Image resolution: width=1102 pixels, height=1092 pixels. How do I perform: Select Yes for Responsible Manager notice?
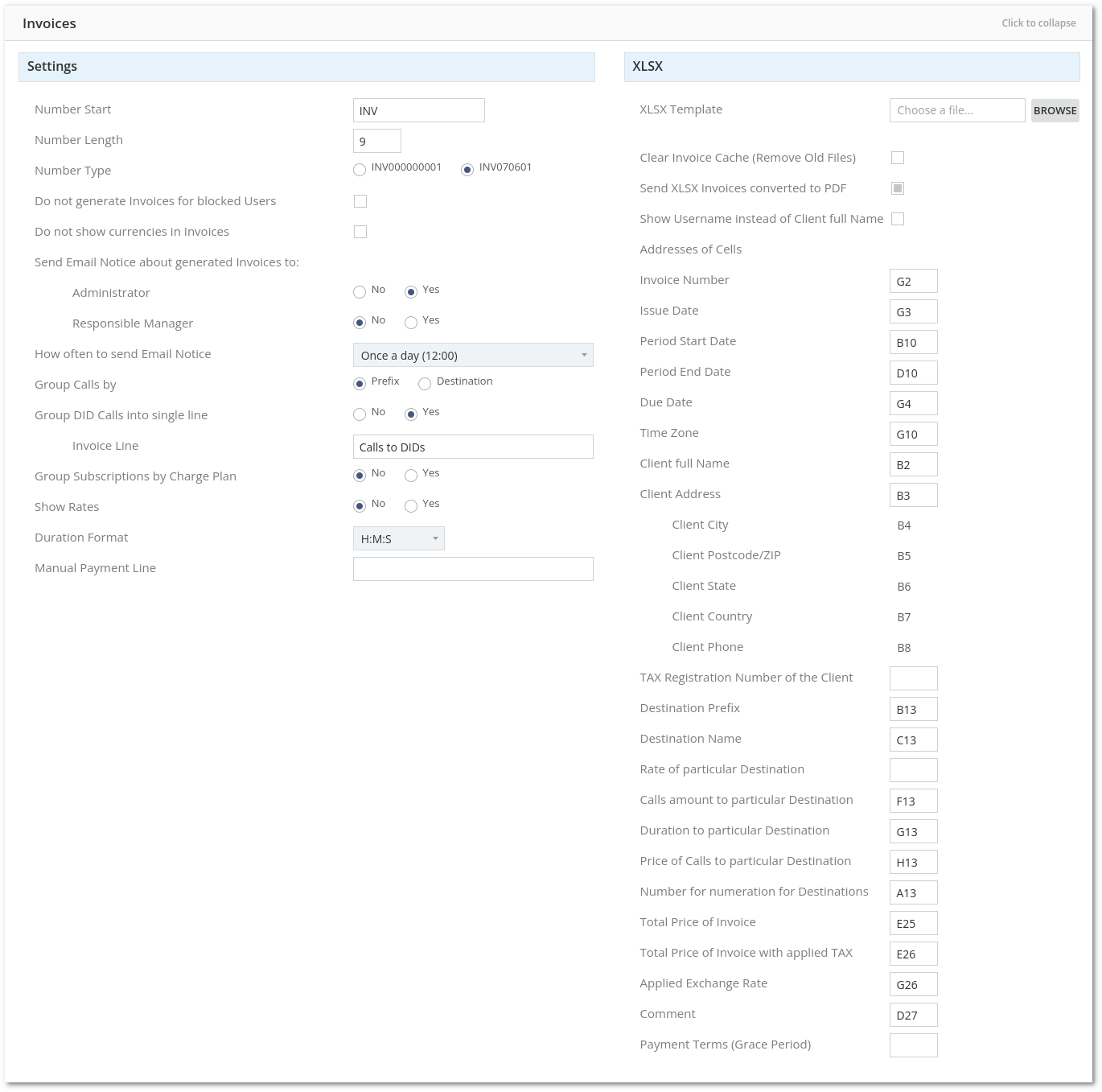(x=411, y=323)
